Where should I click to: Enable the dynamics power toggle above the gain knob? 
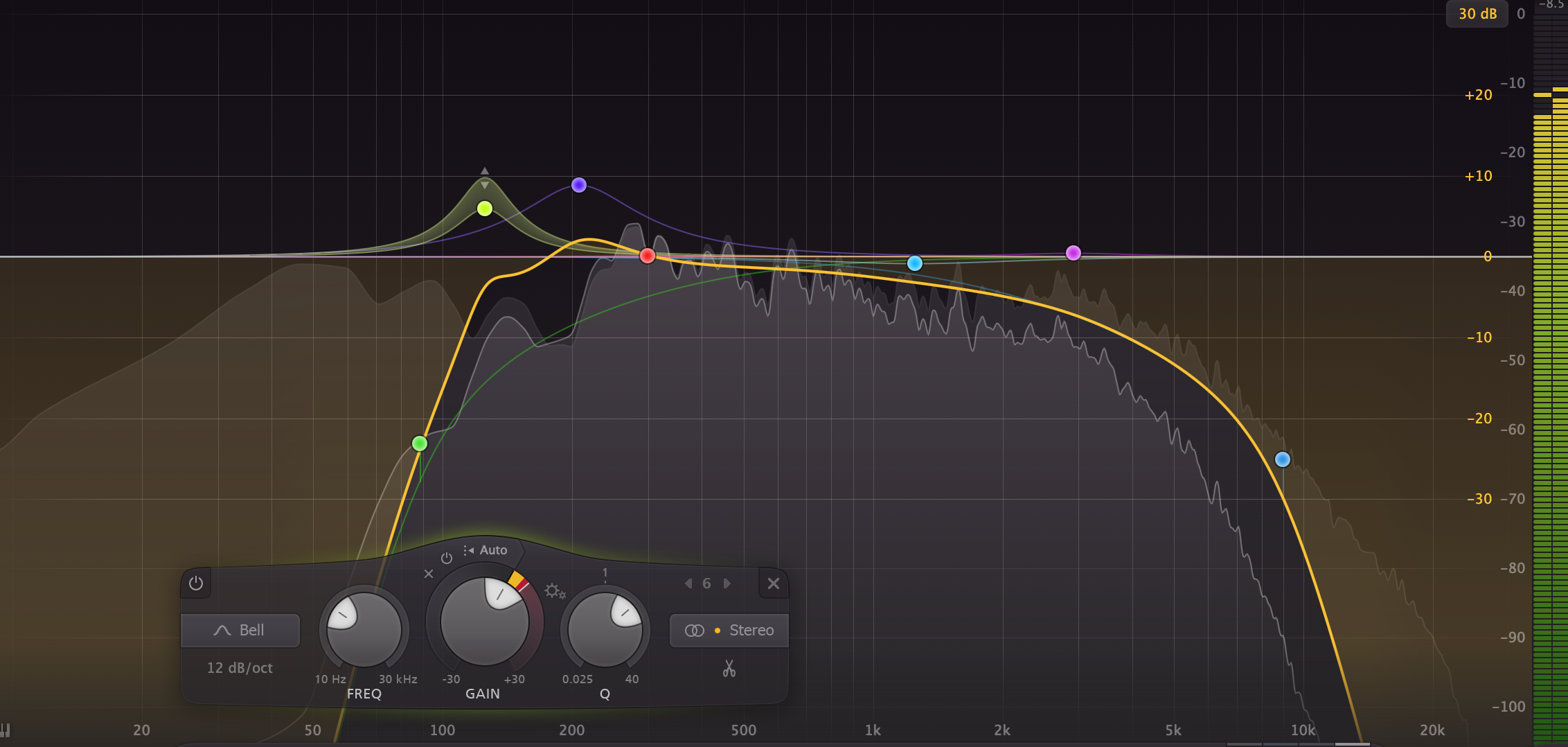tap(447, 559)
